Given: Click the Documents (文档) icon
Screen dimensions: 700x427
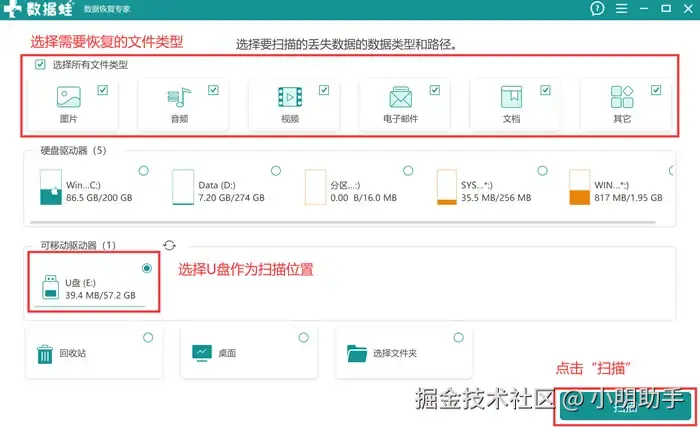Looking at the screenshot, I should tap(511, 97).
